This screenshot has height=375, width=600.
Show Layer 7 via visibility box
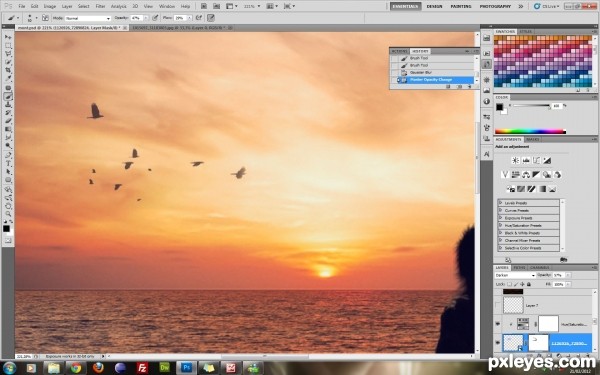(x=497, y=305)
